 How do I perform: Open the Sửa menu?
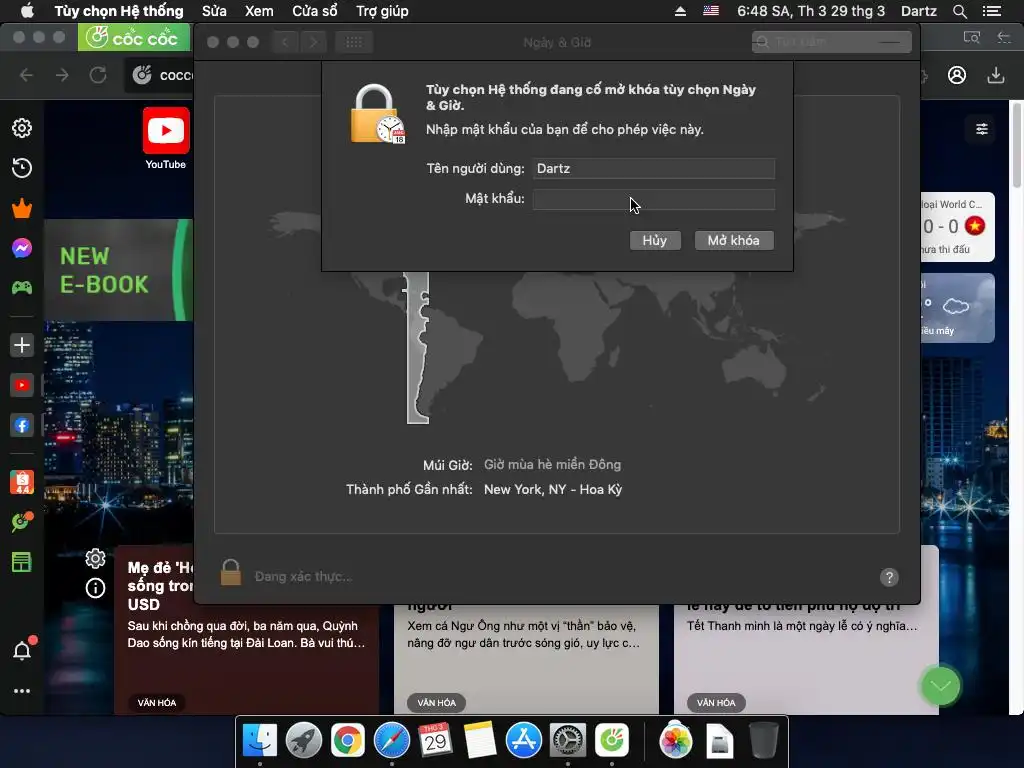214,11
